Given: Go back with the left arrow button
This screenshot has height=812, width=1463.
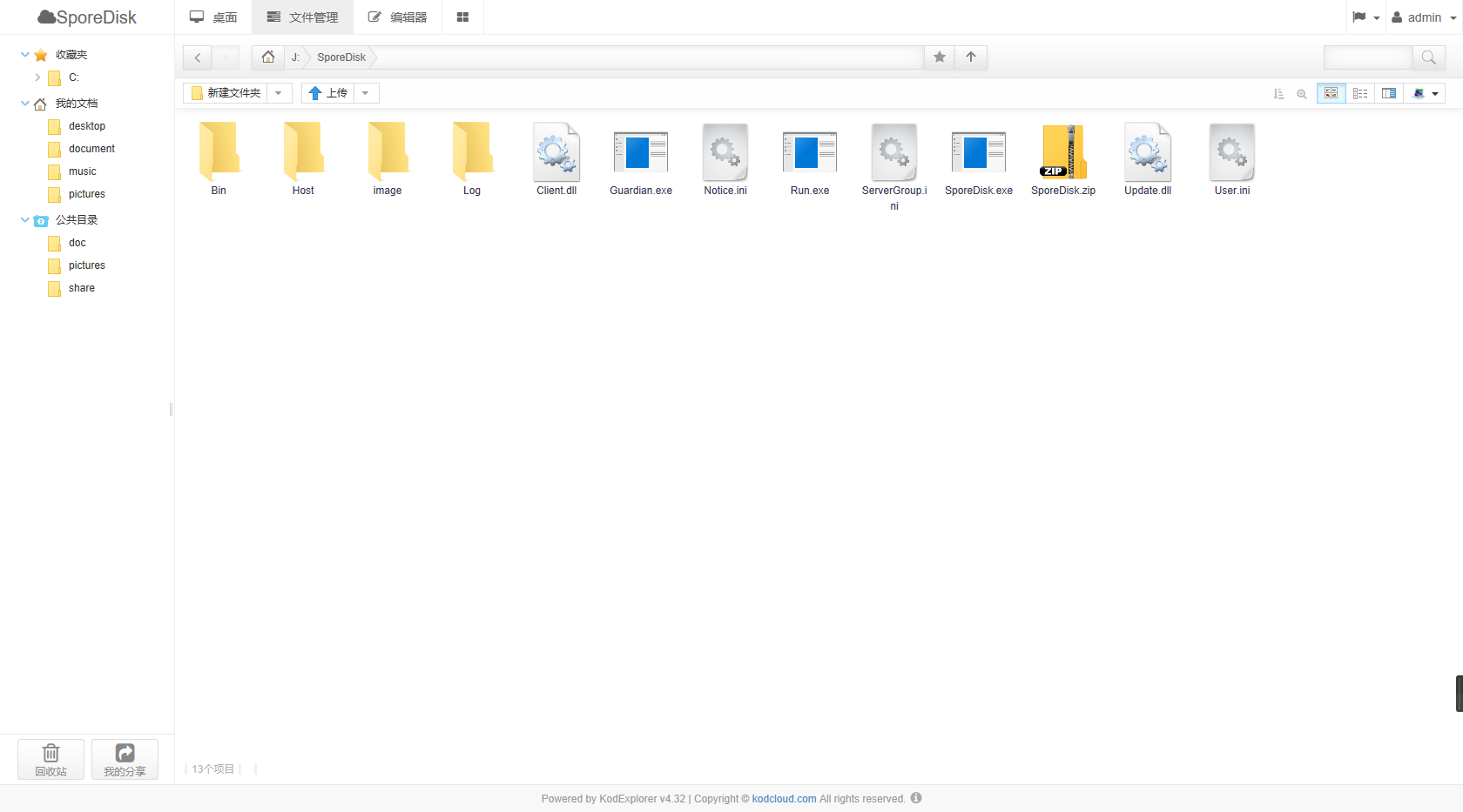Looking at the screenshot, I should (198, 57).
